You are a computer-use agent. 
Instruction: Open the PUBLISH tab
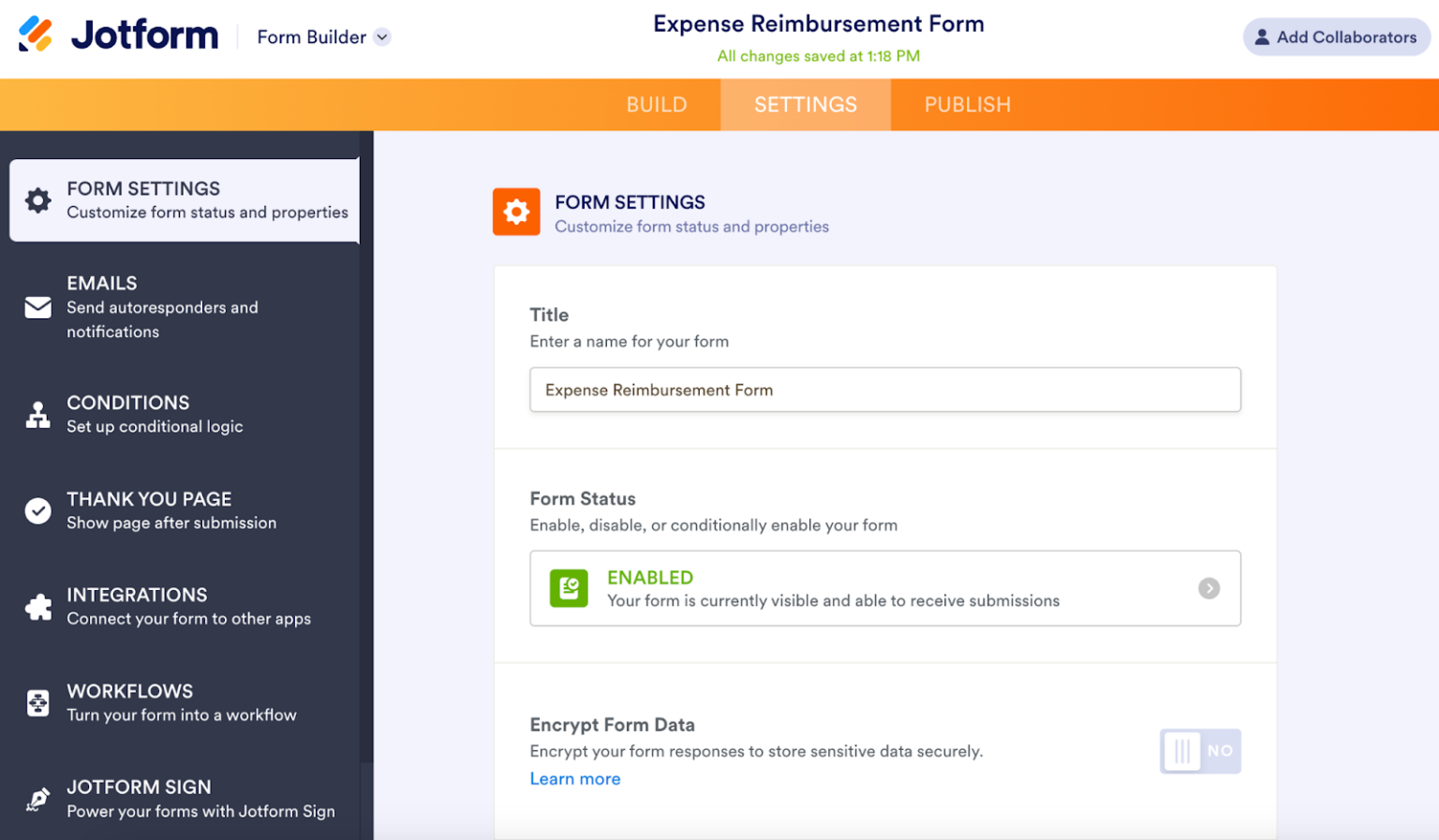coord(968,104)
